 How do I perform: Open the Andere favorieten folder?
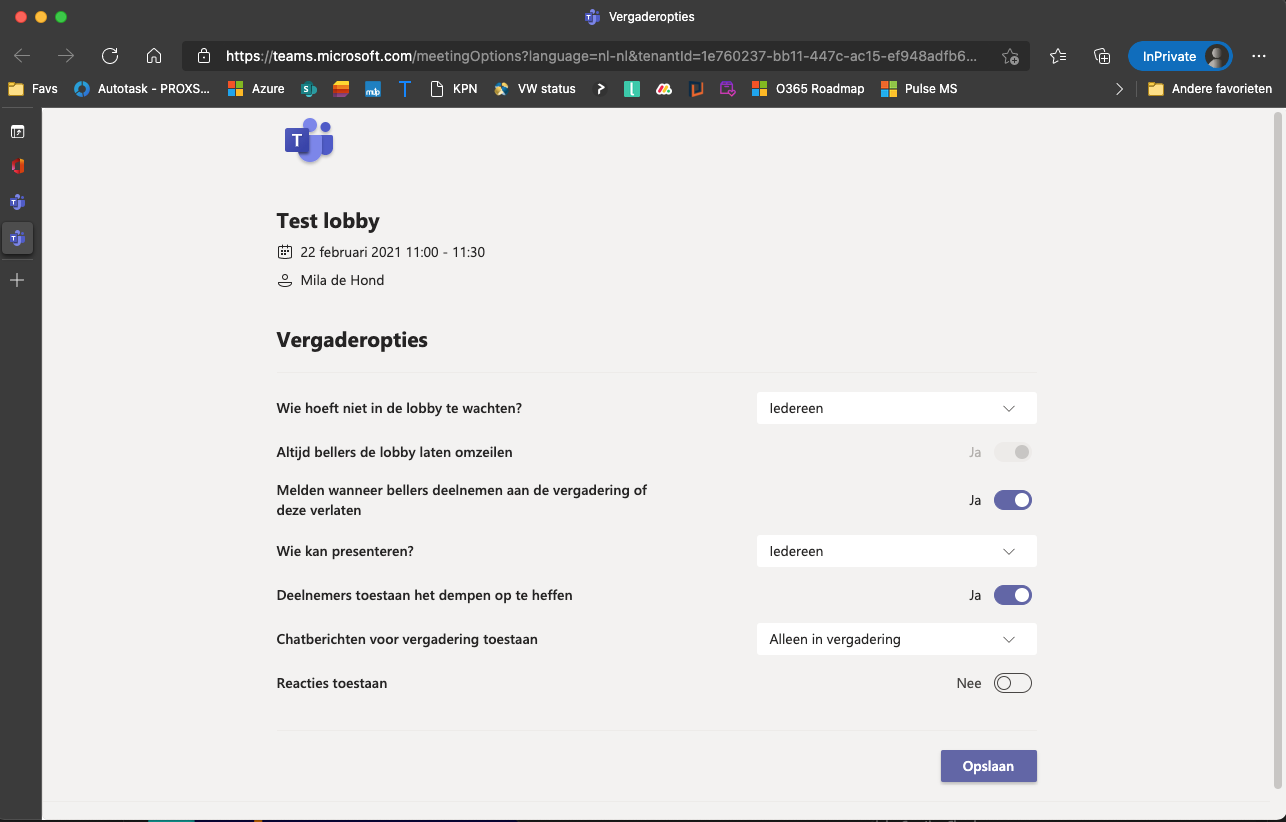coord(1210,89)
